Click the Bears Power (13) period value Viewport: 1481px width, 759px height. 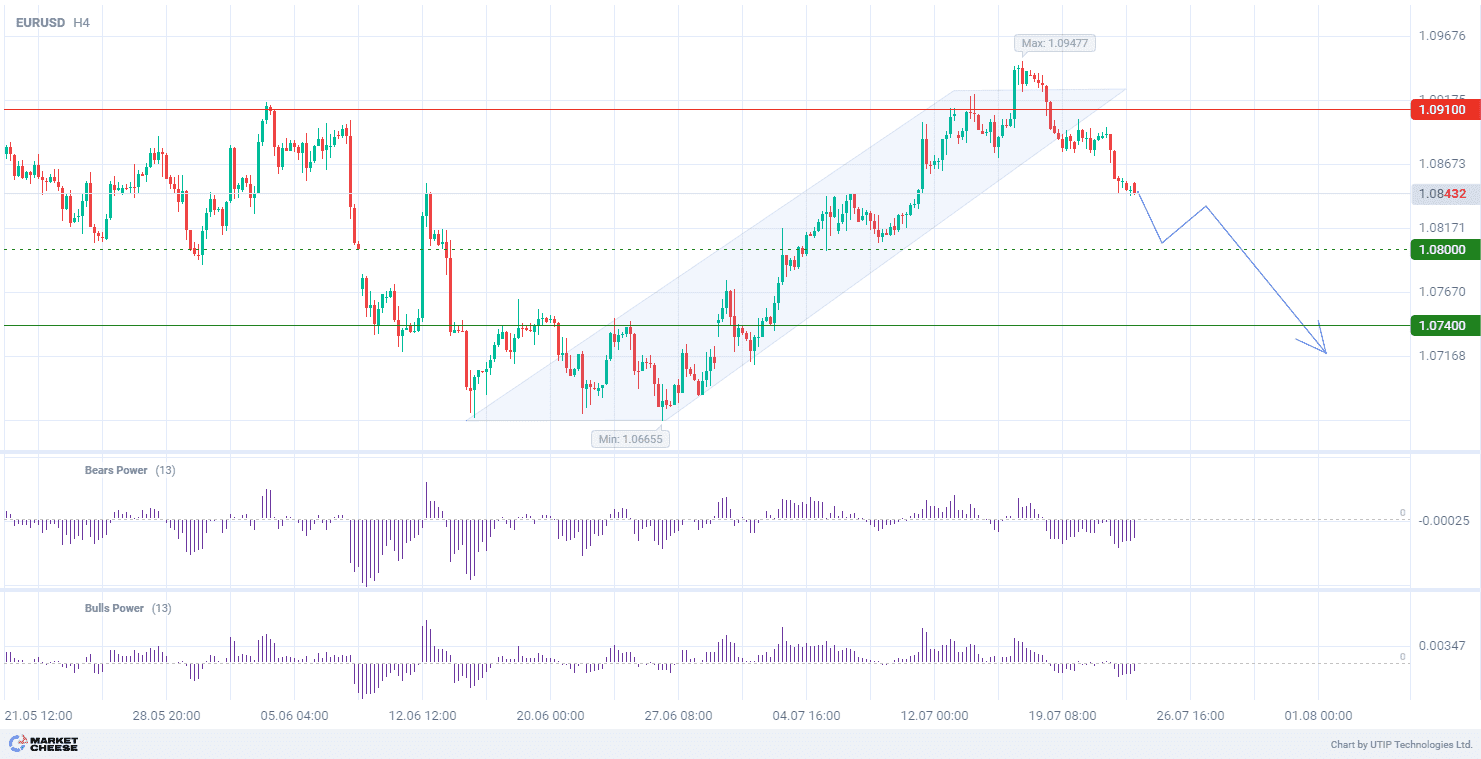[x=165, y=470]
